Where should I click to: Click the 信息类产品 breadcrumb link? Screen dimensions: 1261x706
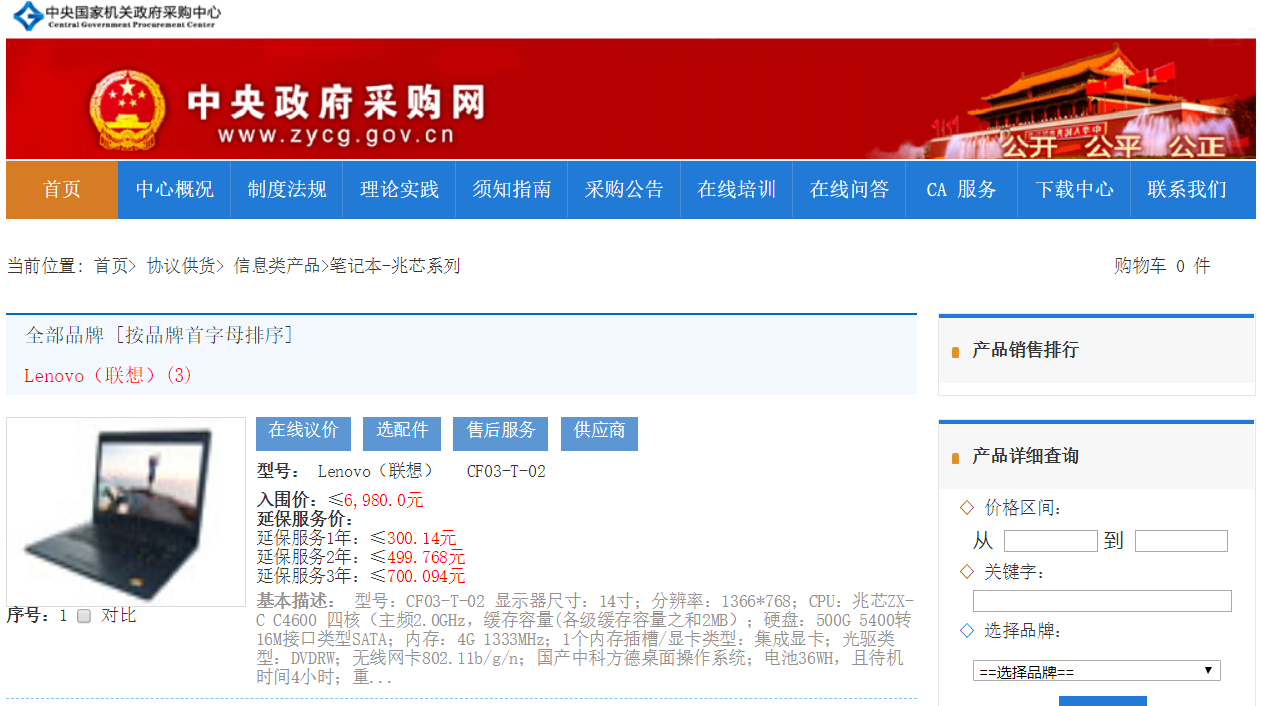[x=277, y=266]
